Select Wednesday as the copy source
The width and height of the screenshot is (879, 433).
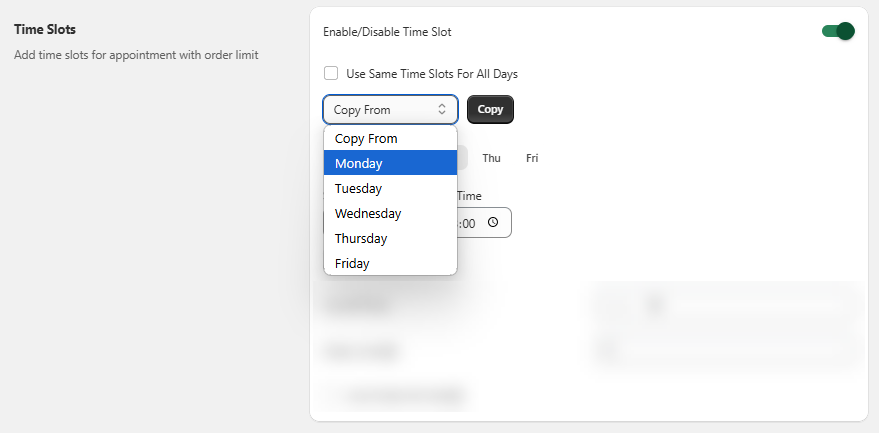click(x=390, y=213)
